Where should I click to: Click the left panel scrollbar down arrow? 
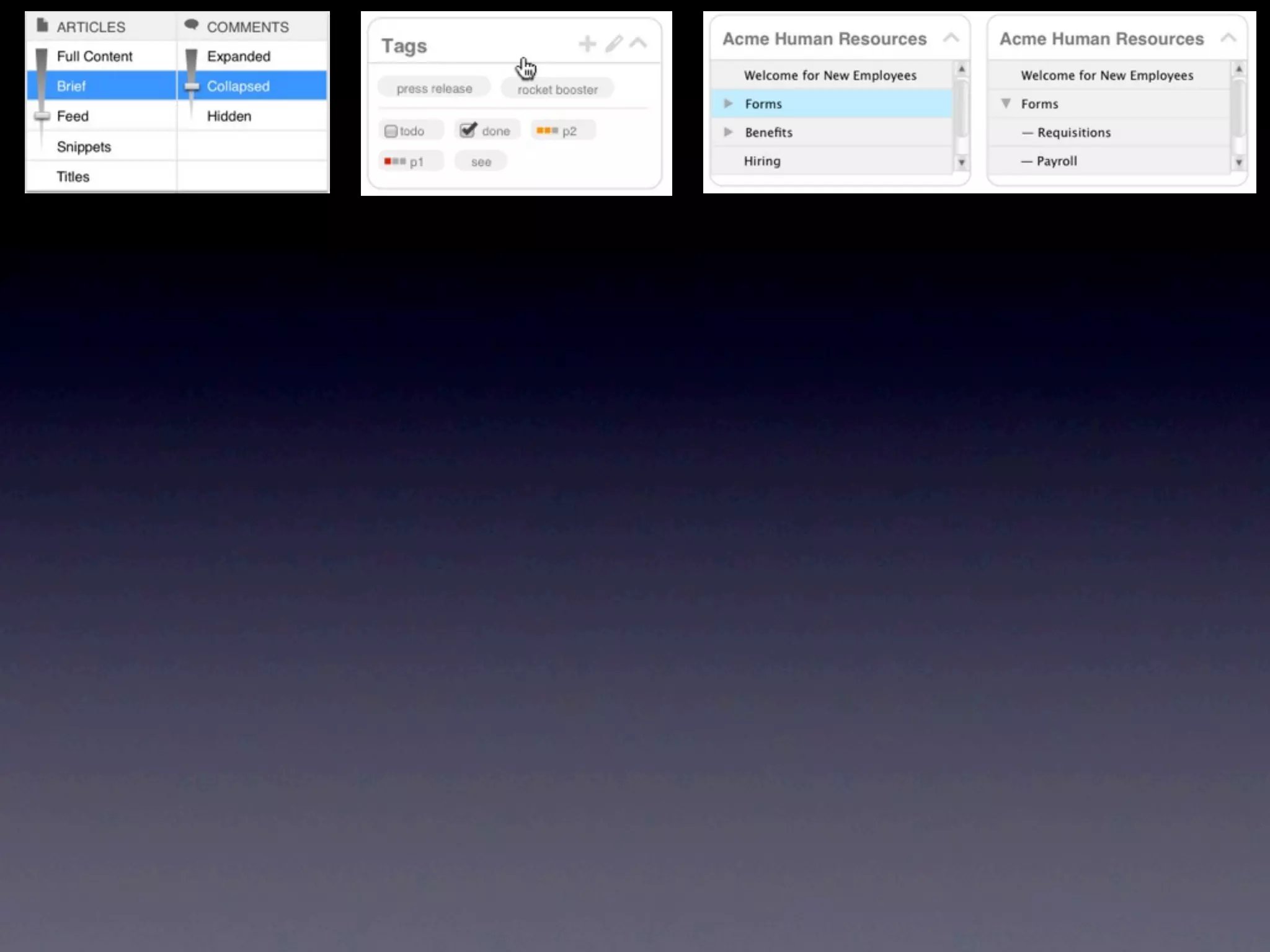click(x=961, y=162)
